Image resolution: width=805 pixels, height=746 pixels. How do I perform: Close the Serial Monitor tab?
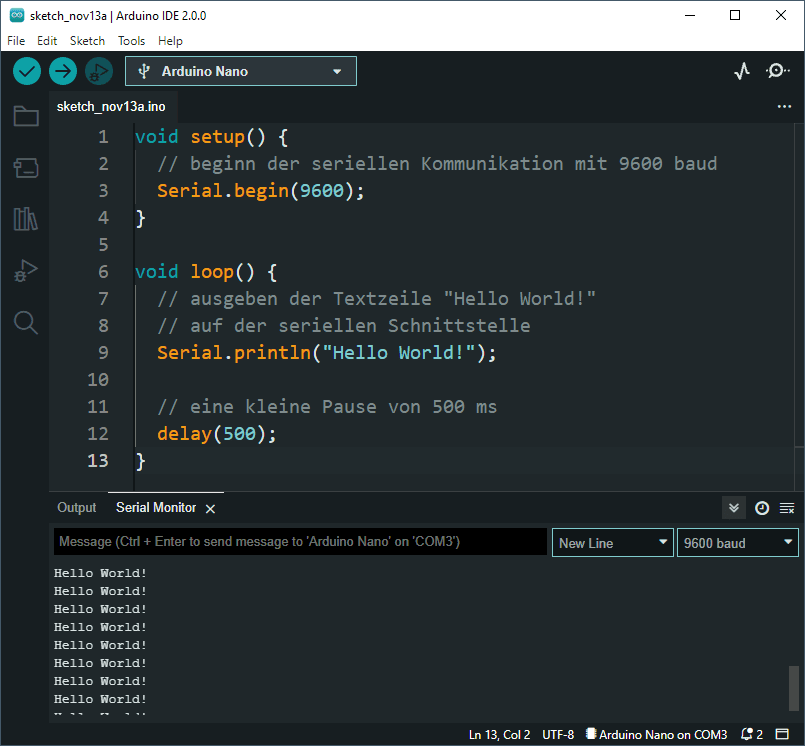click(x=210, y=509)
